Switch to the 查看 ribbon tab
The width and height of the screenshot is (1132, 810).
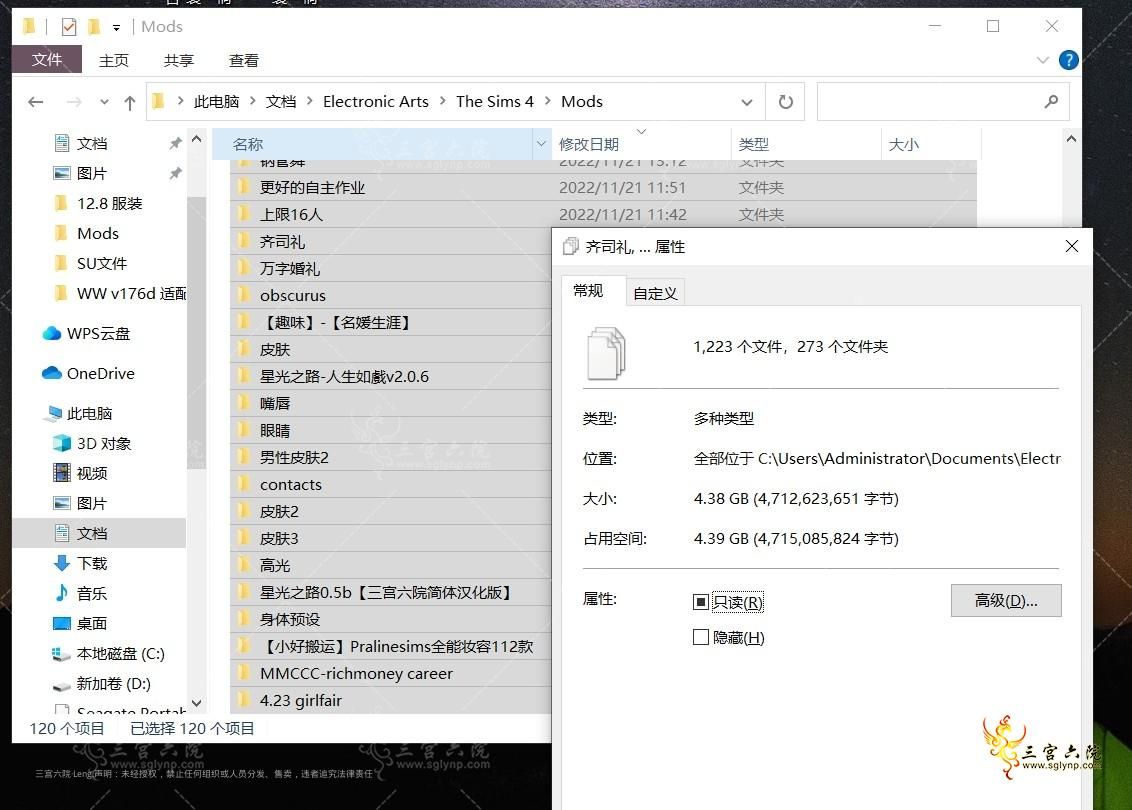243,60
